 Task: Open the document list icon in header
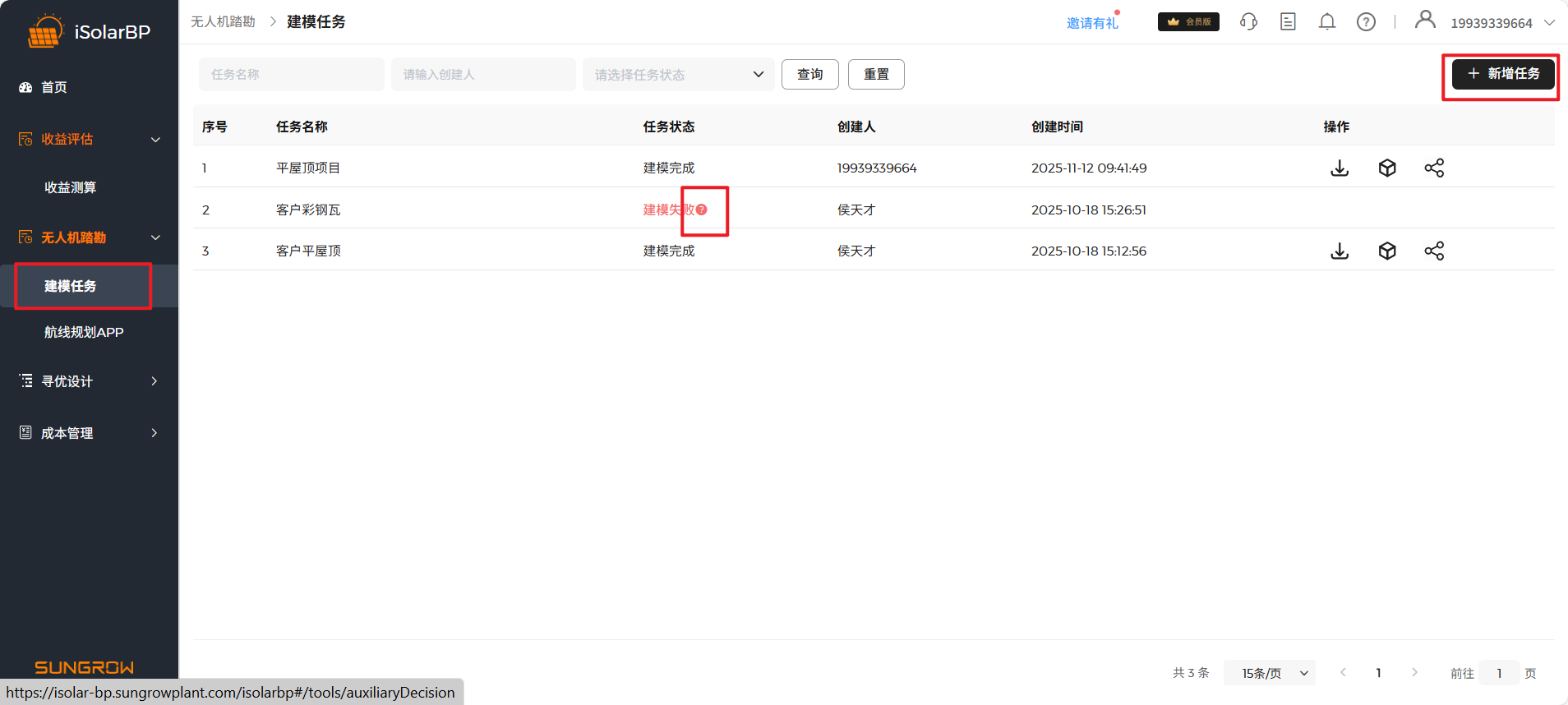(x=1288, y=22)
